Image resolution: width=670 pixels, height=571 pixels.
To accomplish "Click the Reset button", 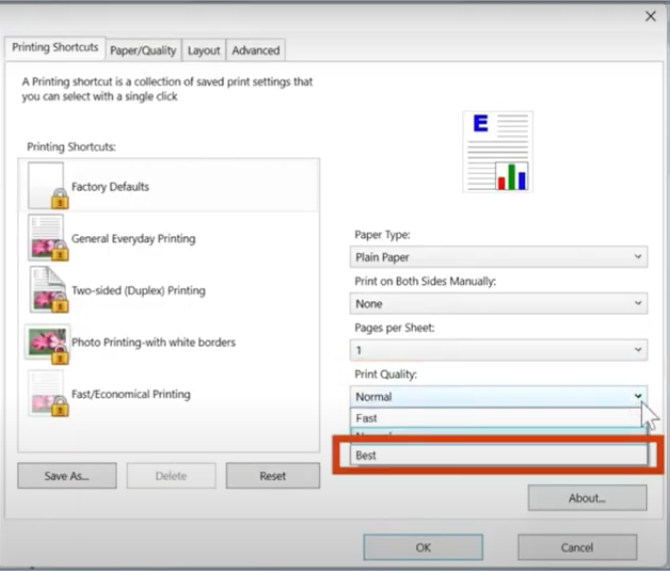I will point(273,476).
